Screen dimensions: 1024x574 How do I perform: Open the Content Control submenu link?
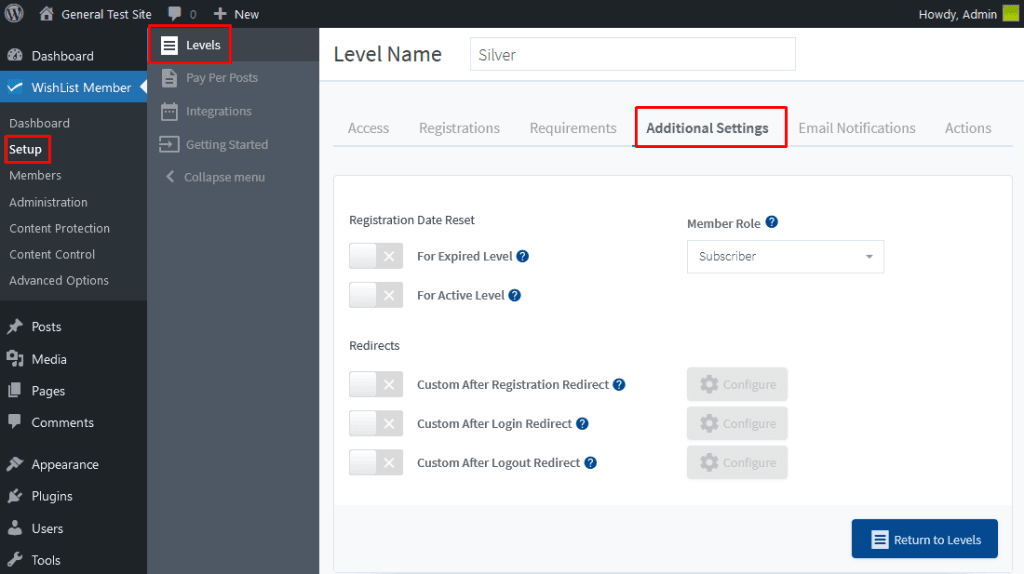pos(52,254)
